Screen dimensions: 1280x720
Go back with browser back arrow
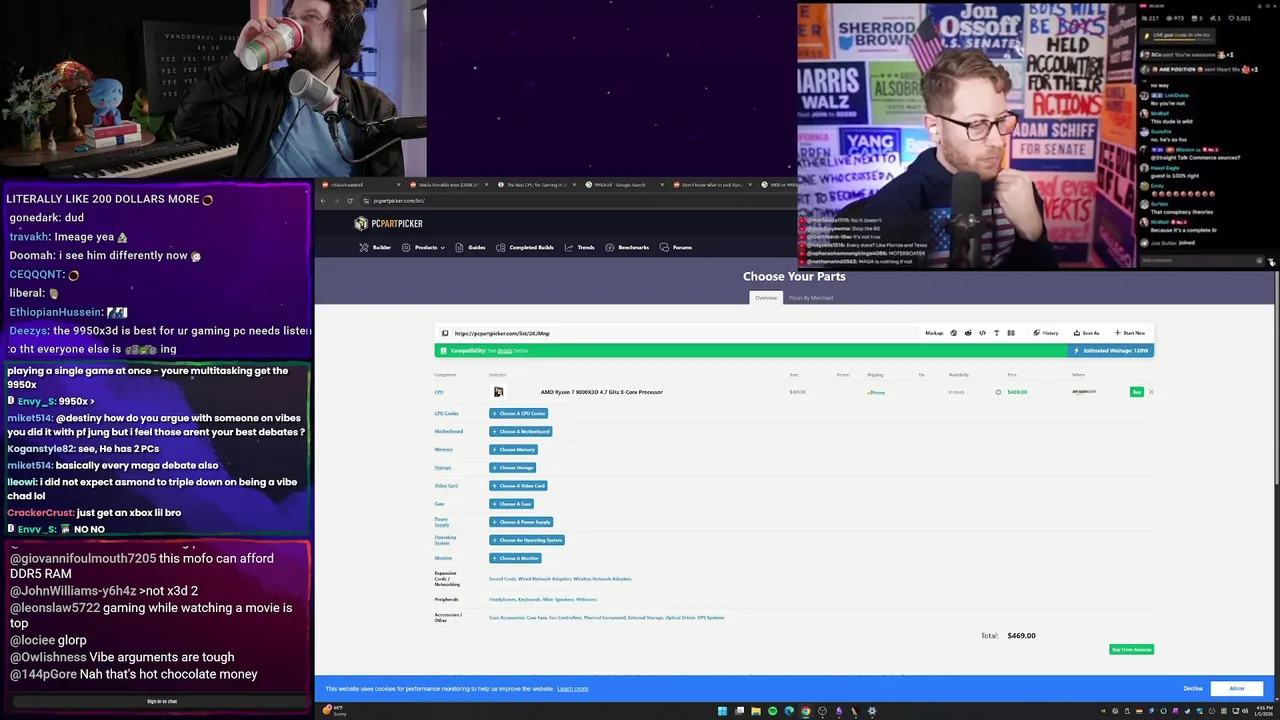click(323, 201)
